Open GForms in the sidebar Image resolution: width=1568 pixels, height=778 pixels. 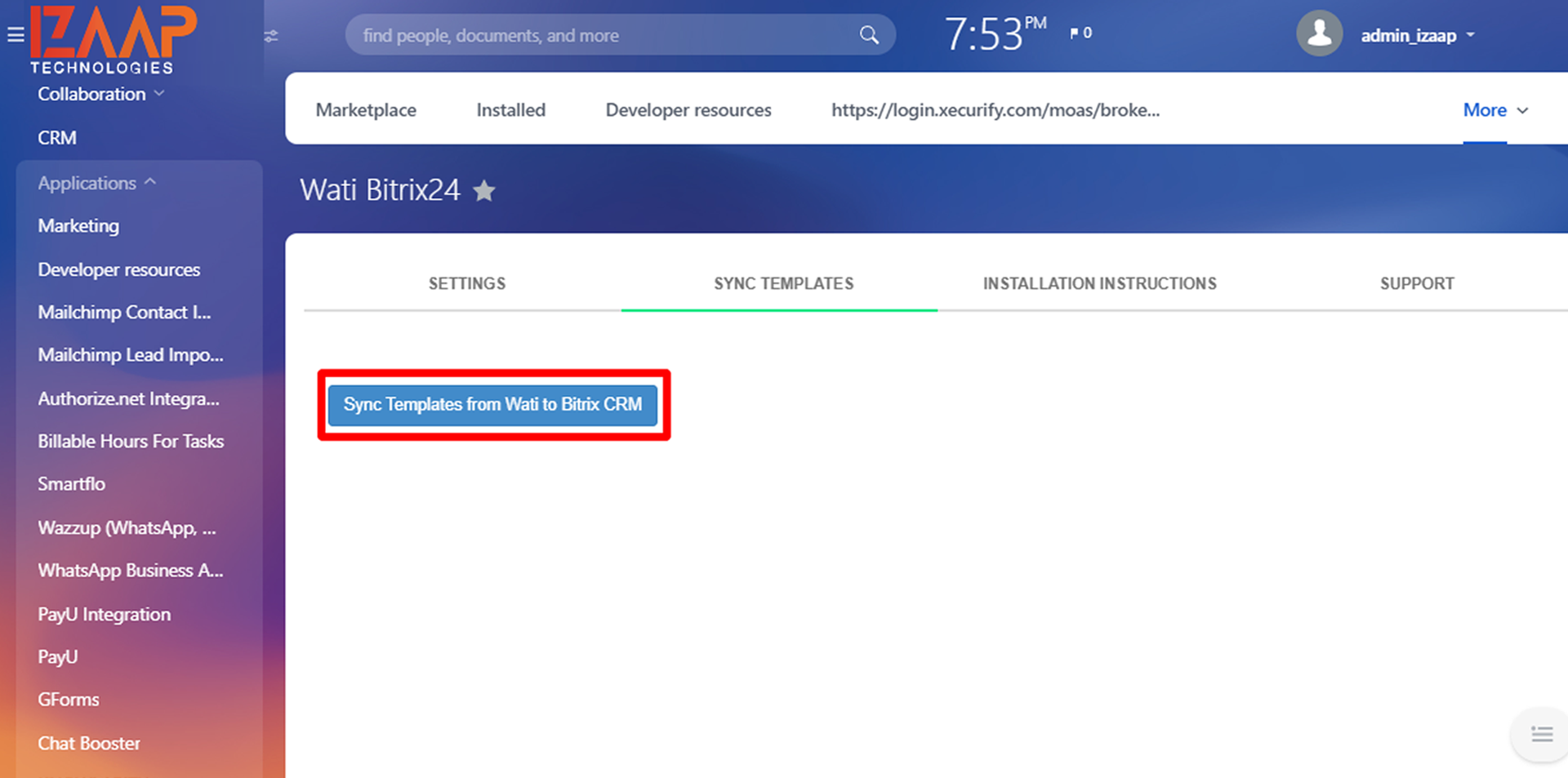[69, 700]
